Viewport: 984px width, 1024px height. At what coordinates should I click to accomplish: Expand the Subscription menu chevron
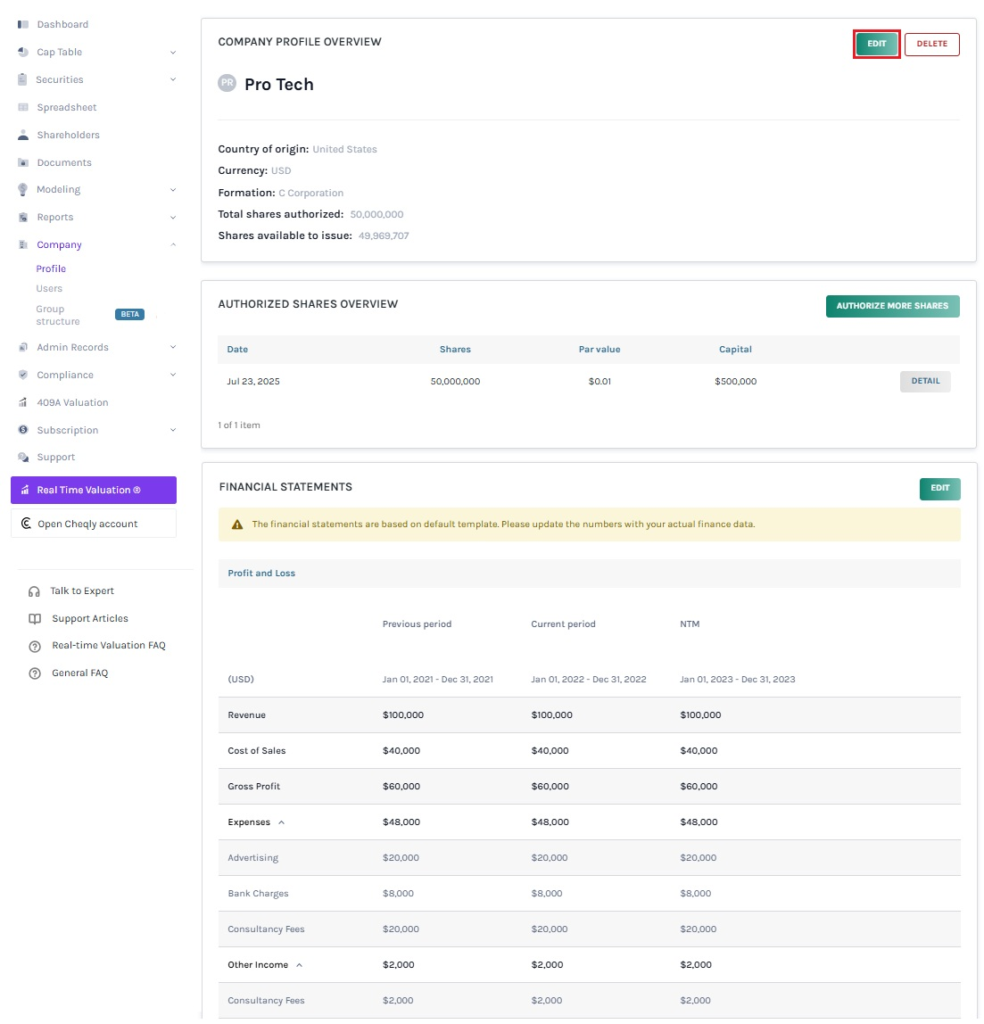173,430
